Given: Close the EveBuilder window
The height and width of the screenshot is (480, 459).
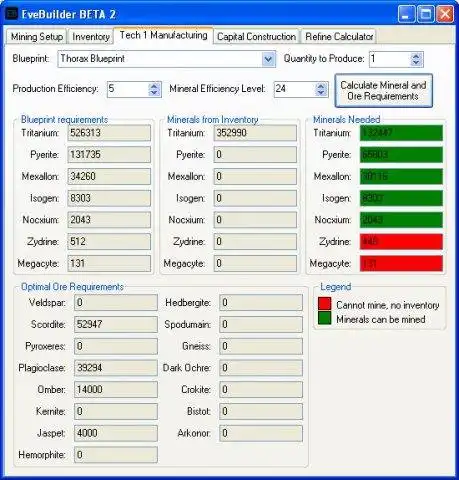Looking at the screenshot, I should [x=445, y=14].
